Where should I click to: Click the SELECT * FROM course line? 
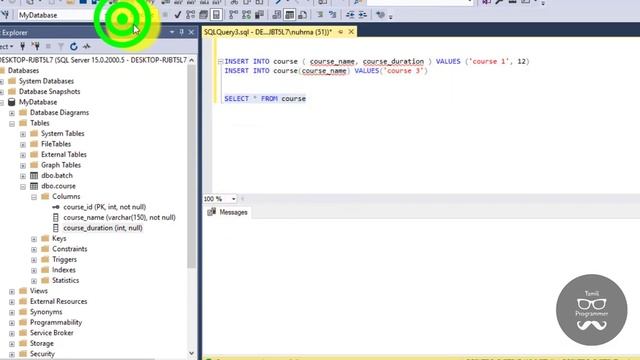pos(265,99)
